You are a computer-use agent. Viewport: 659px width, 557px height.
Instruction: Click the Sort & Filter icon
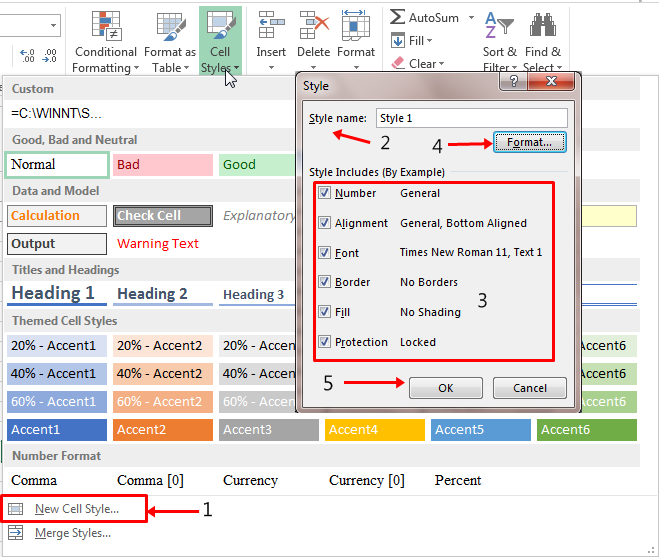(x=499, y=25)
